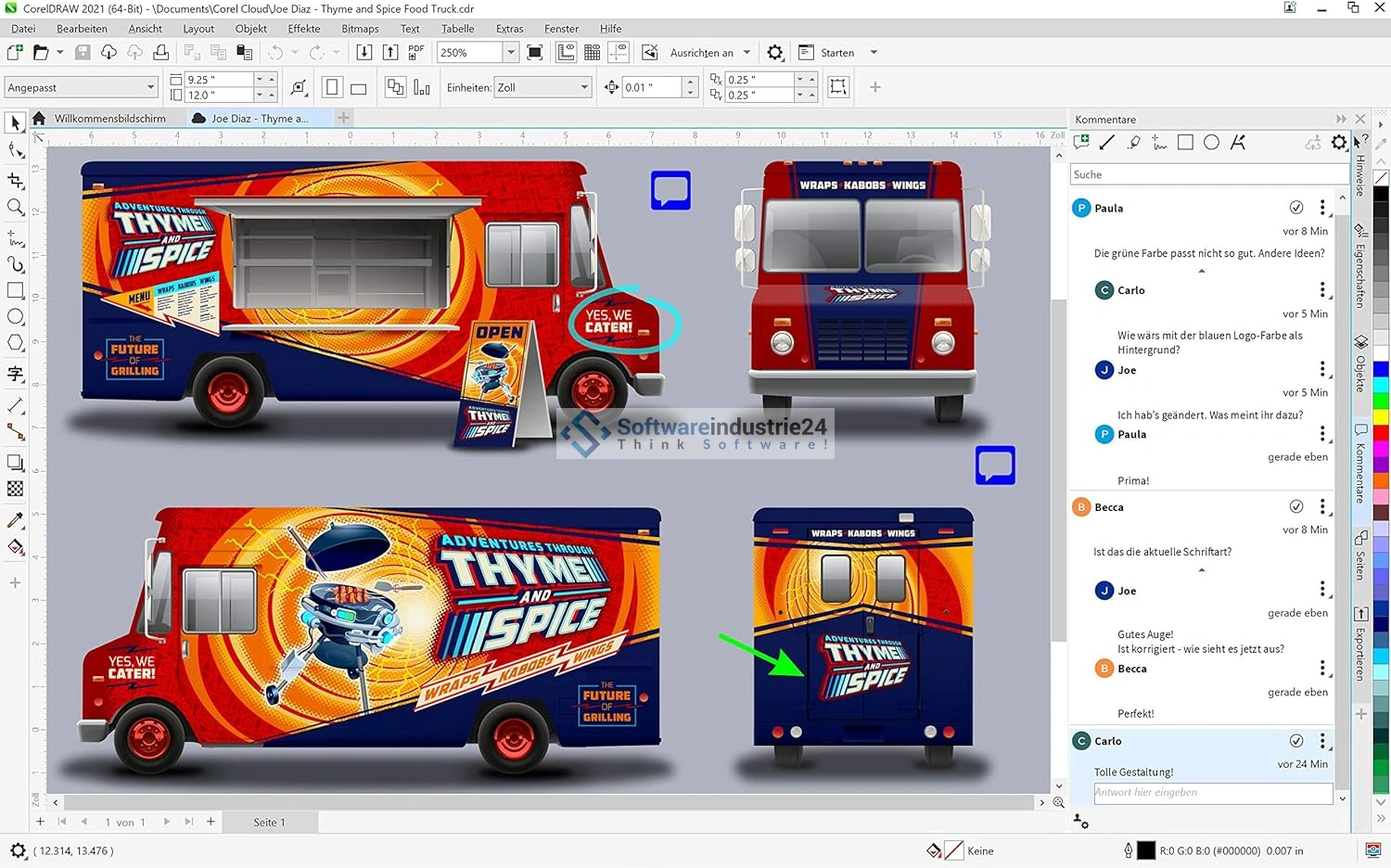The width and height of the screenshot is (1391, 868).
Task: Click the add comment icon in Kommentare
Action: (1080, 143)
